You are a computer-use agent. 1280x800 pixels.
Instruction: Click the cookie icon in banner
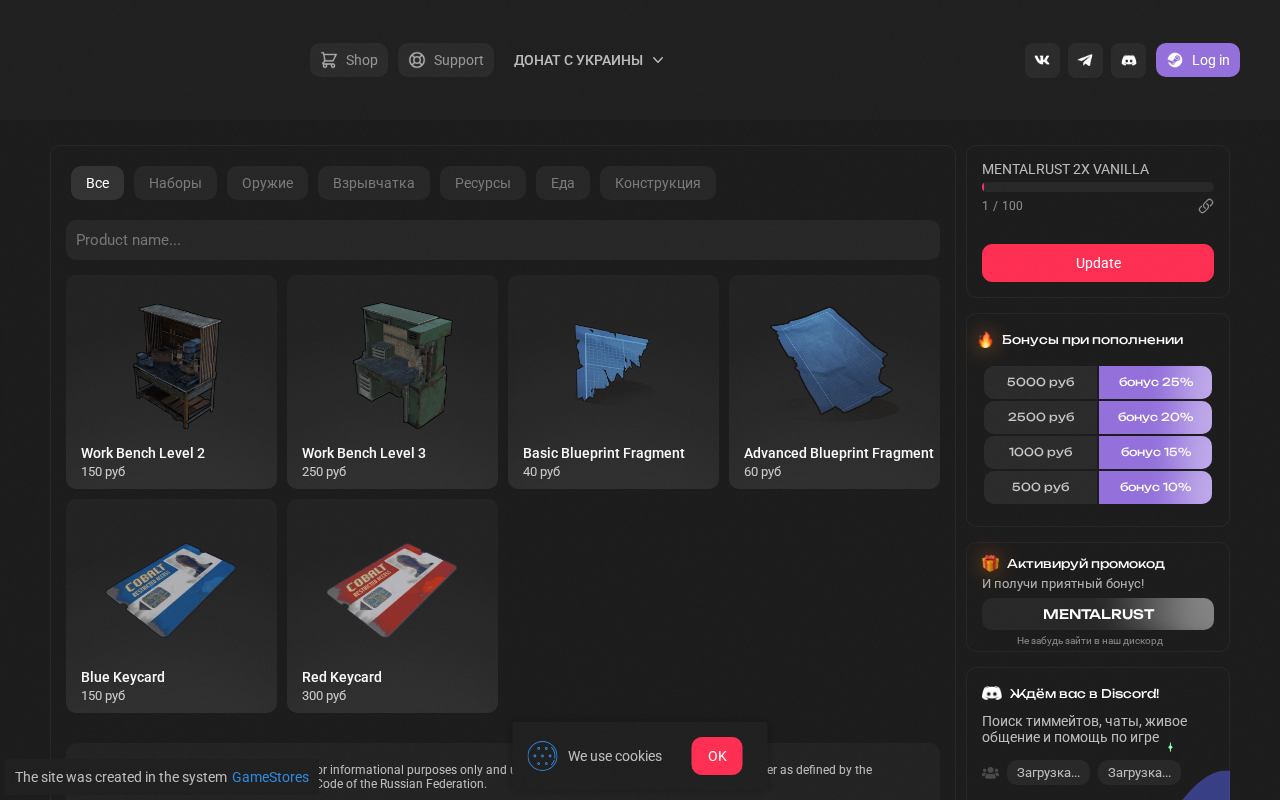click(x=542, y=756)
